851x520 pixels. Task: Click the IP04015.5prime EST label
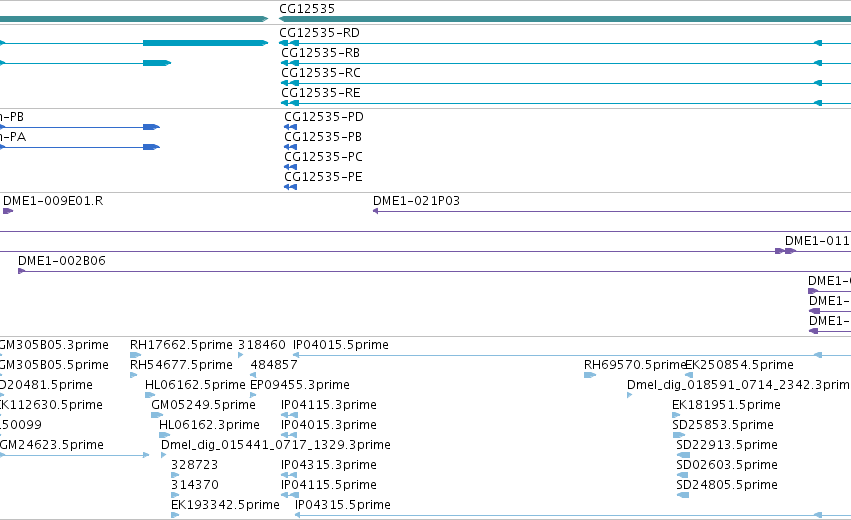tap(341, 345)
